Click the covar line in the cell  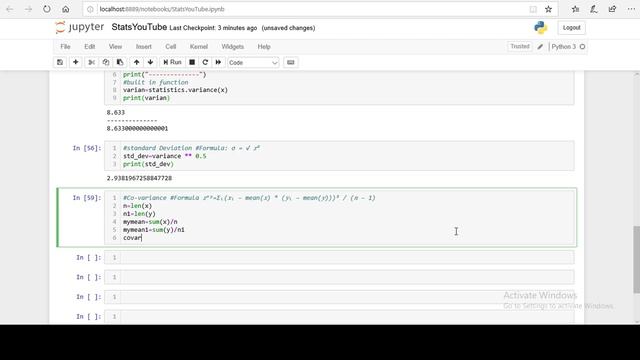[x=132, y=238]
